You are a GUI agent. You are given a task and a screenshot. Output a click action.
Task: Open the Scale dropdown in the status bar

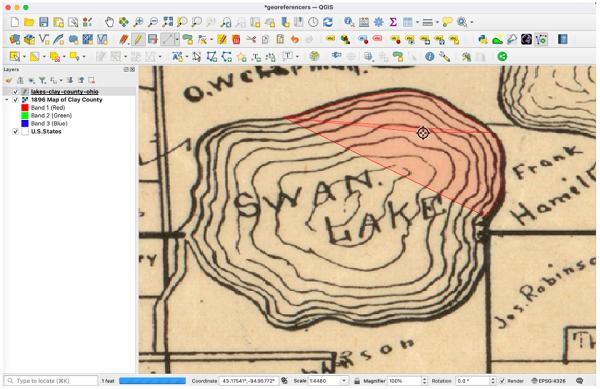343,381
